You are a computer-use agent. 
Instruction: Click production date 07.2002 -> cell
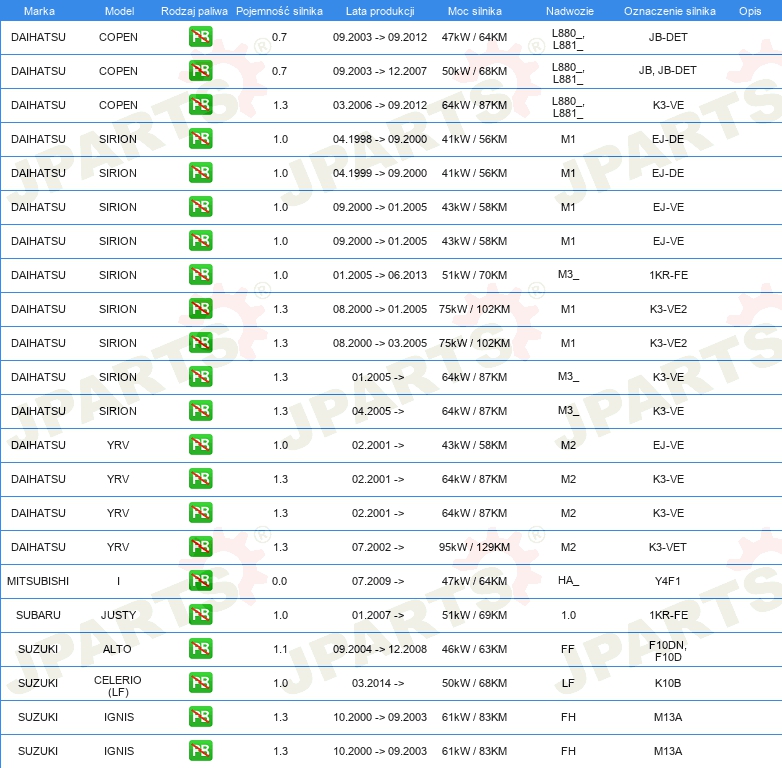click(x=378, y=547)
